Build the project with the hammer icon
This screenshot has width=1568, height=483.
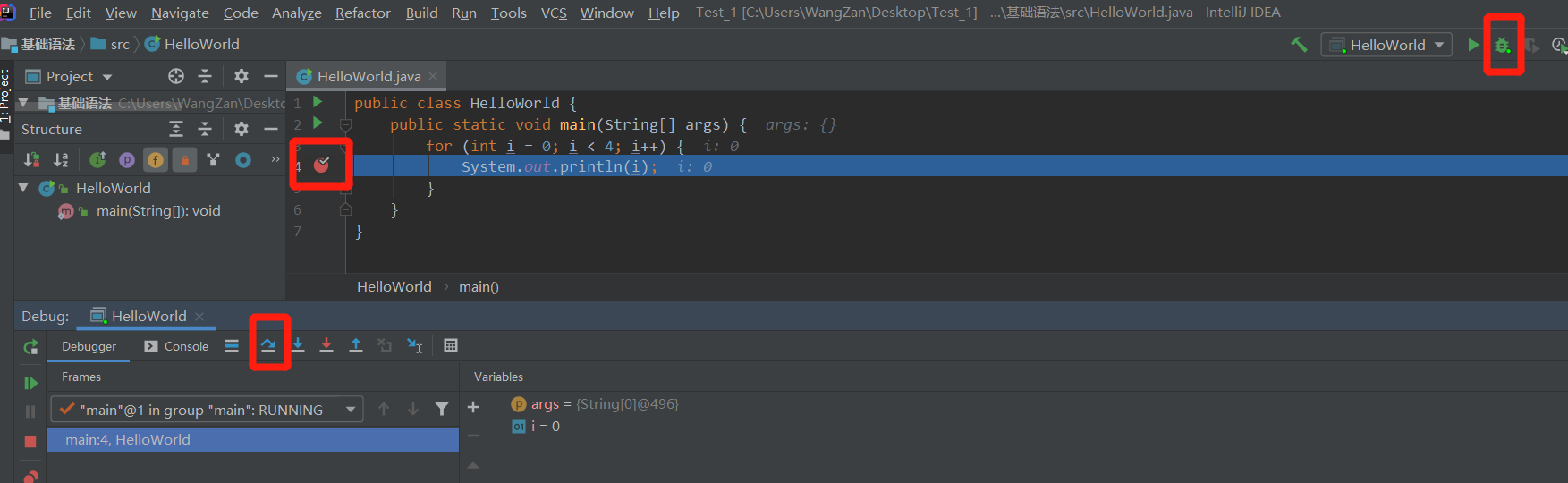click(1299, 45)
